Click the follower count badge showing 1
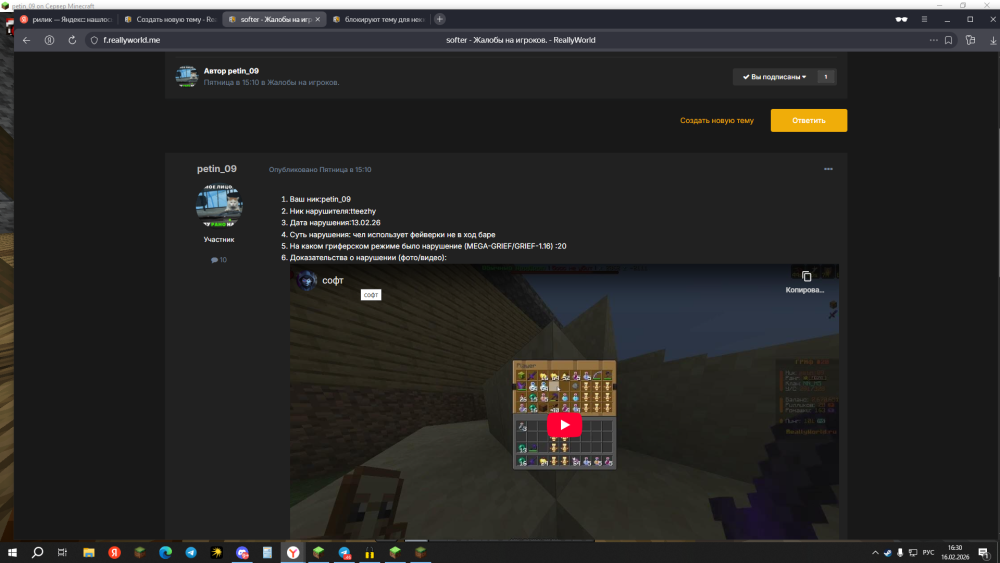Image resolution: width=1000 pixels, height=563 pixels. [826, 77]
